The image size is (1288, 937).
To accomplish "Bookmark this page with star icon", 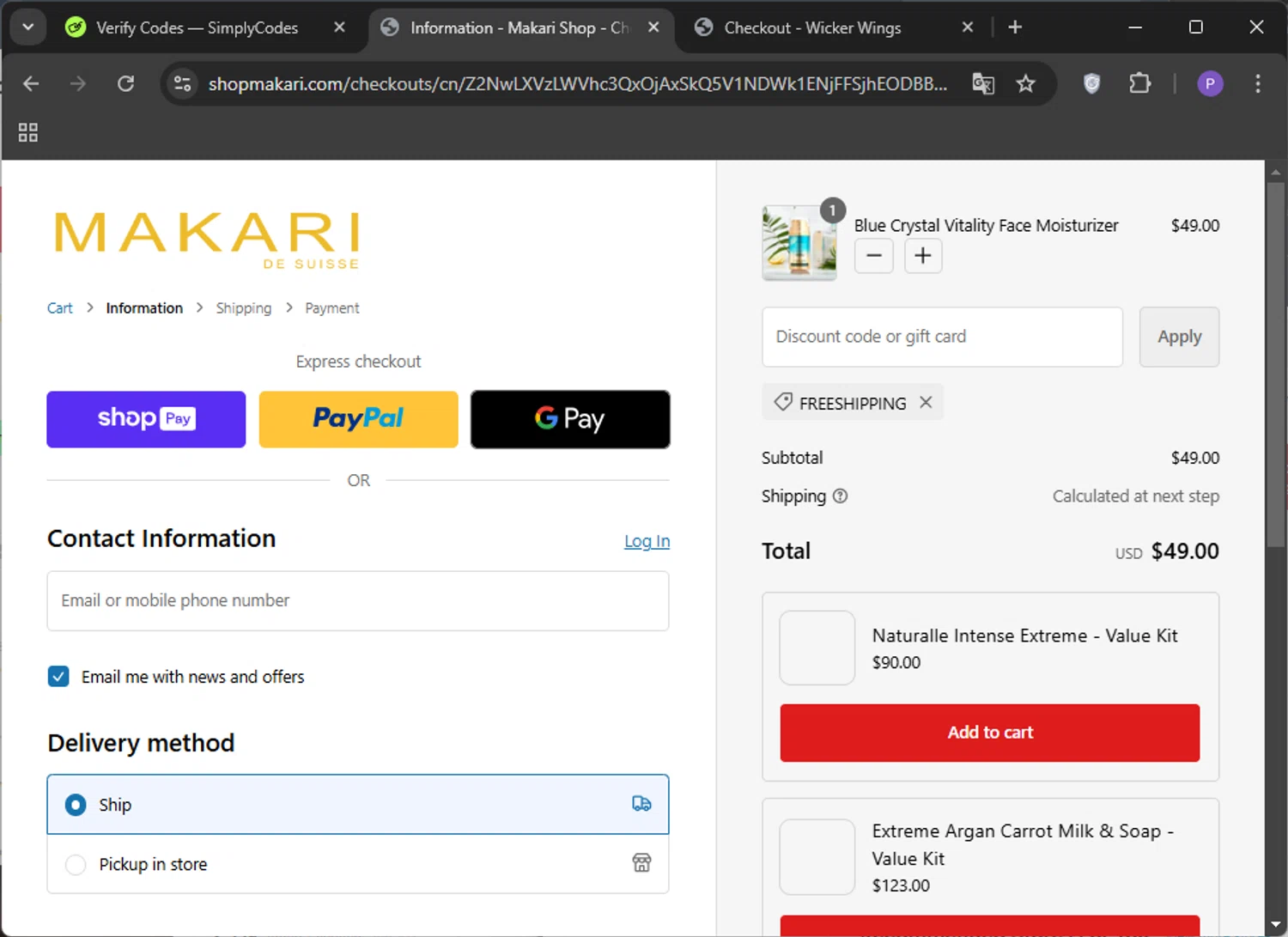I will 1025,83.
